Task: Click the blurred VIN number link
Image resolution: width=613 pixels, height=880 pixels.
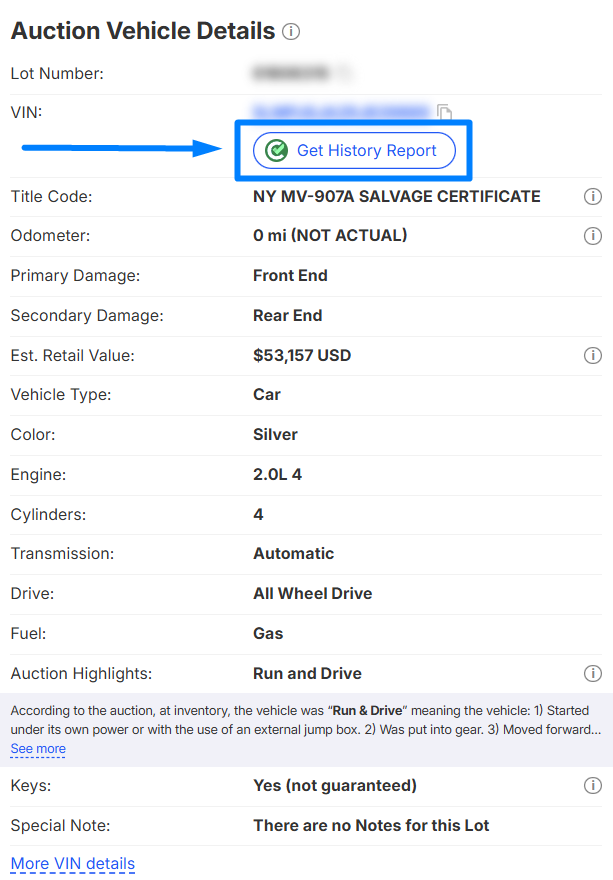Action: pyautogui.click(x=341, y=110)
